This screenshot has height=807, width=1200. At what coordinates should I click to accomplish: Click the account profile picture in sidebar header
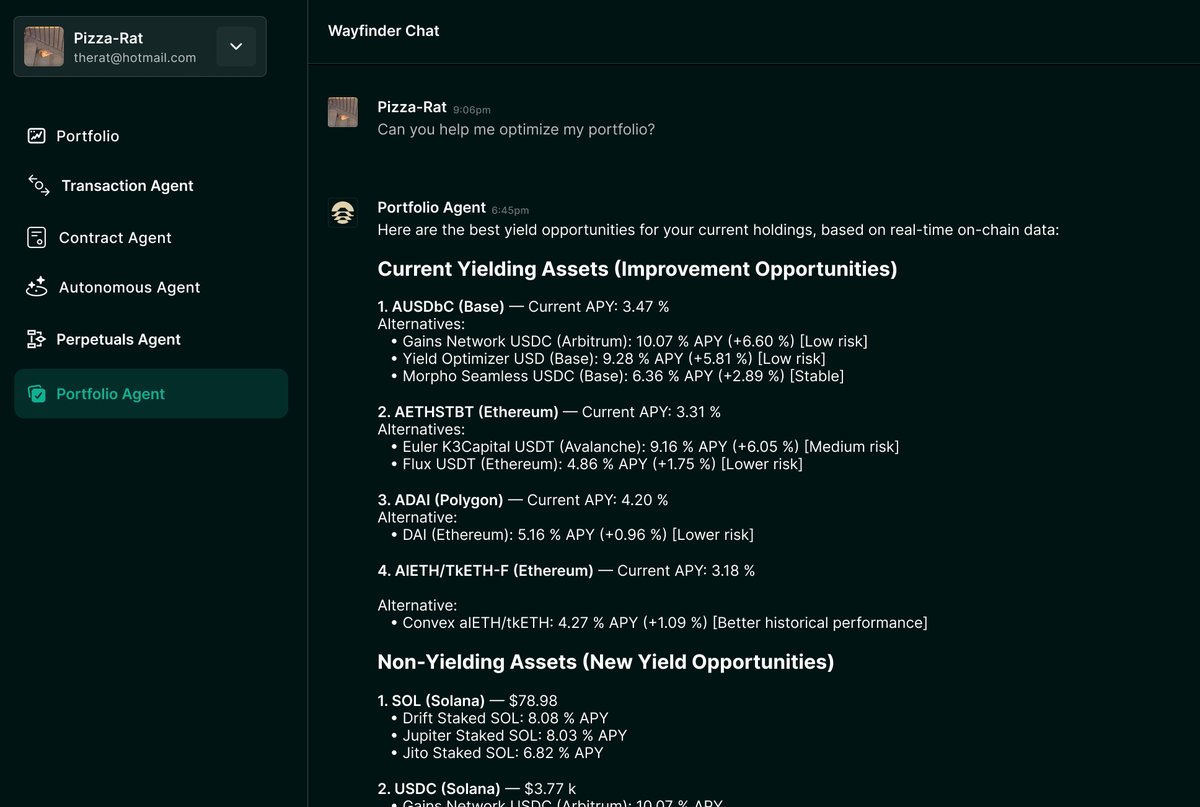(44, 47)
